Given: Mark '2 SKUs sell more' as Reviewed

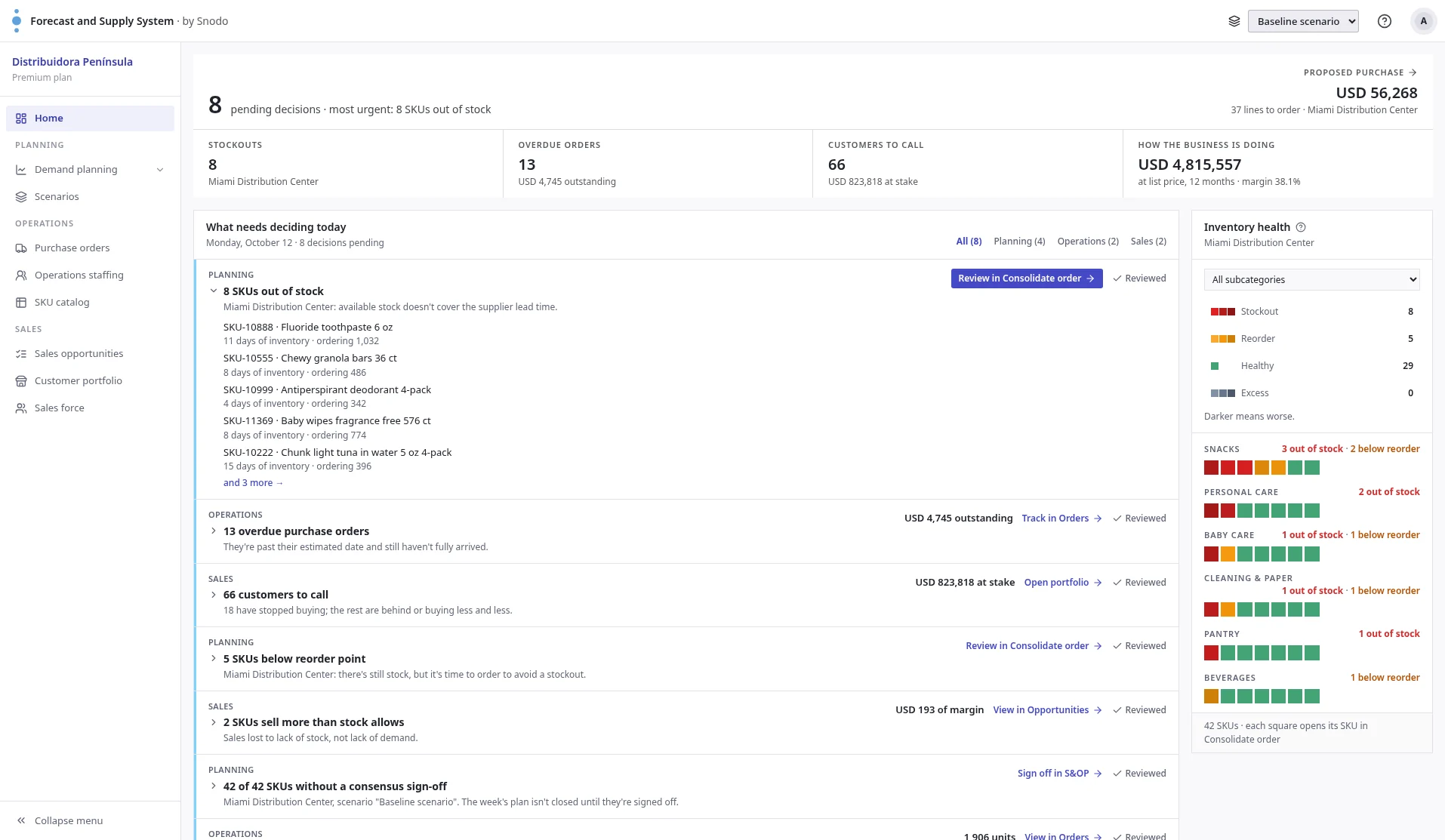Looking at the screenshot, I should click(x=1139, y=710).
